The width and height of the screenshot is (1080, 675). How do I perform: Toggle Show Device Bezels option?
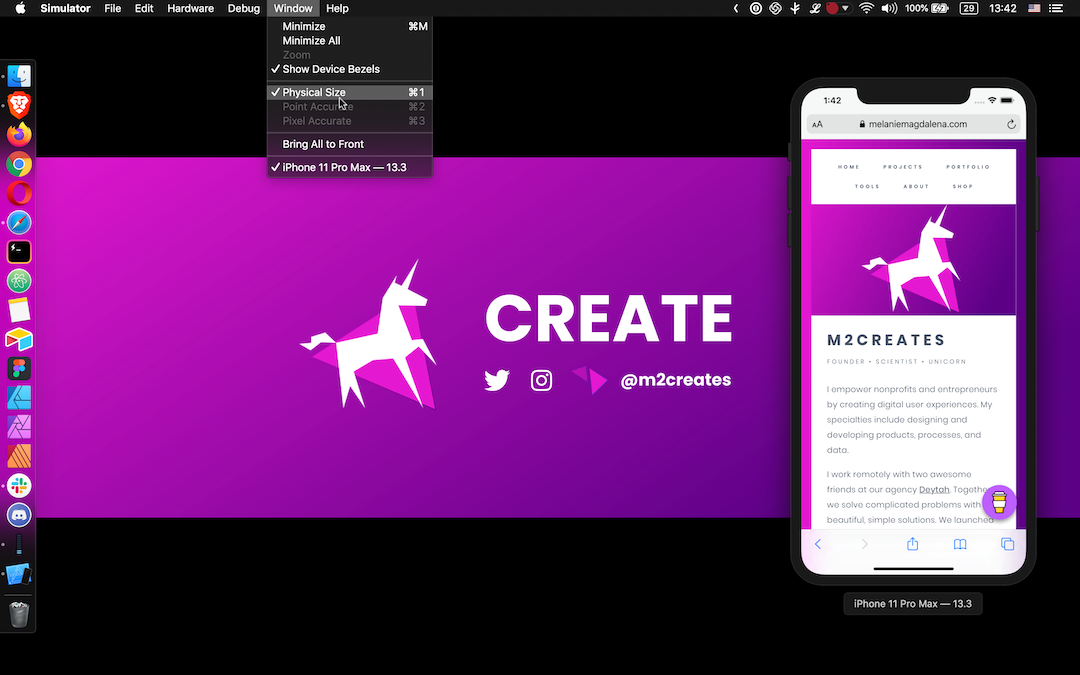pyautogui.click(x=331, y=70)
